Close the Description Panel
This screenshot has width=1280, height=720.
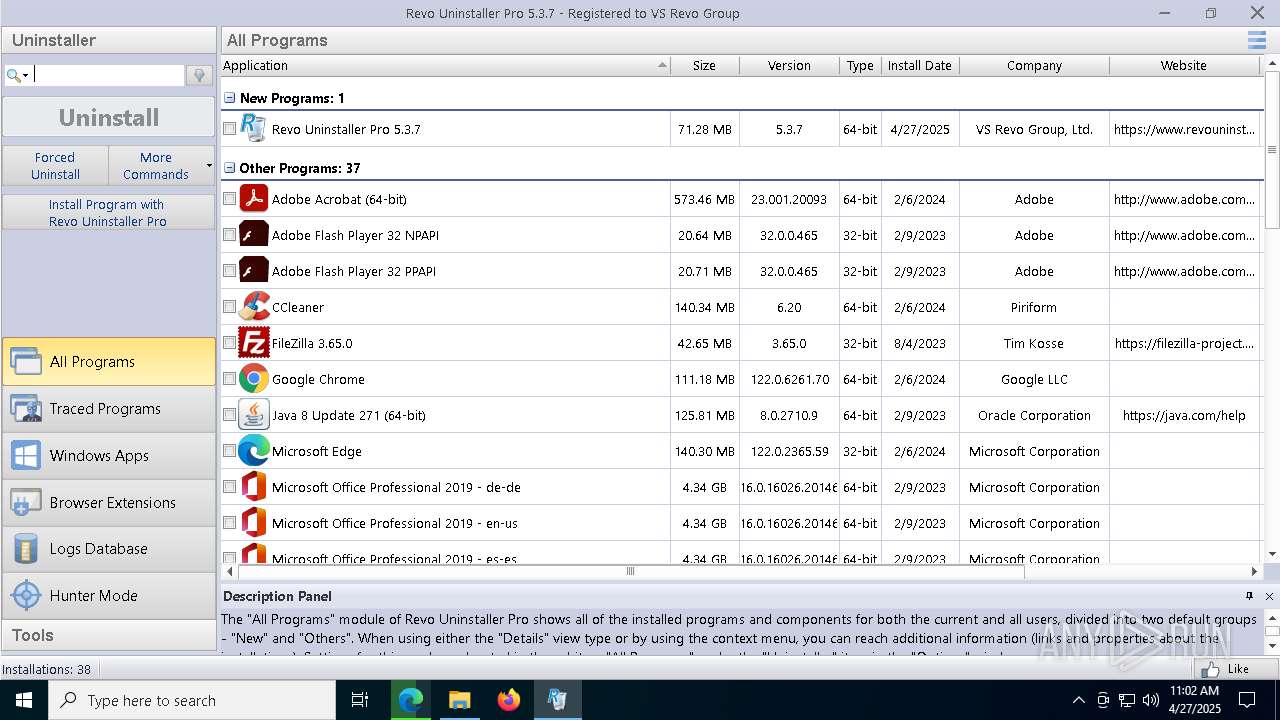(x=1269, y=596)
